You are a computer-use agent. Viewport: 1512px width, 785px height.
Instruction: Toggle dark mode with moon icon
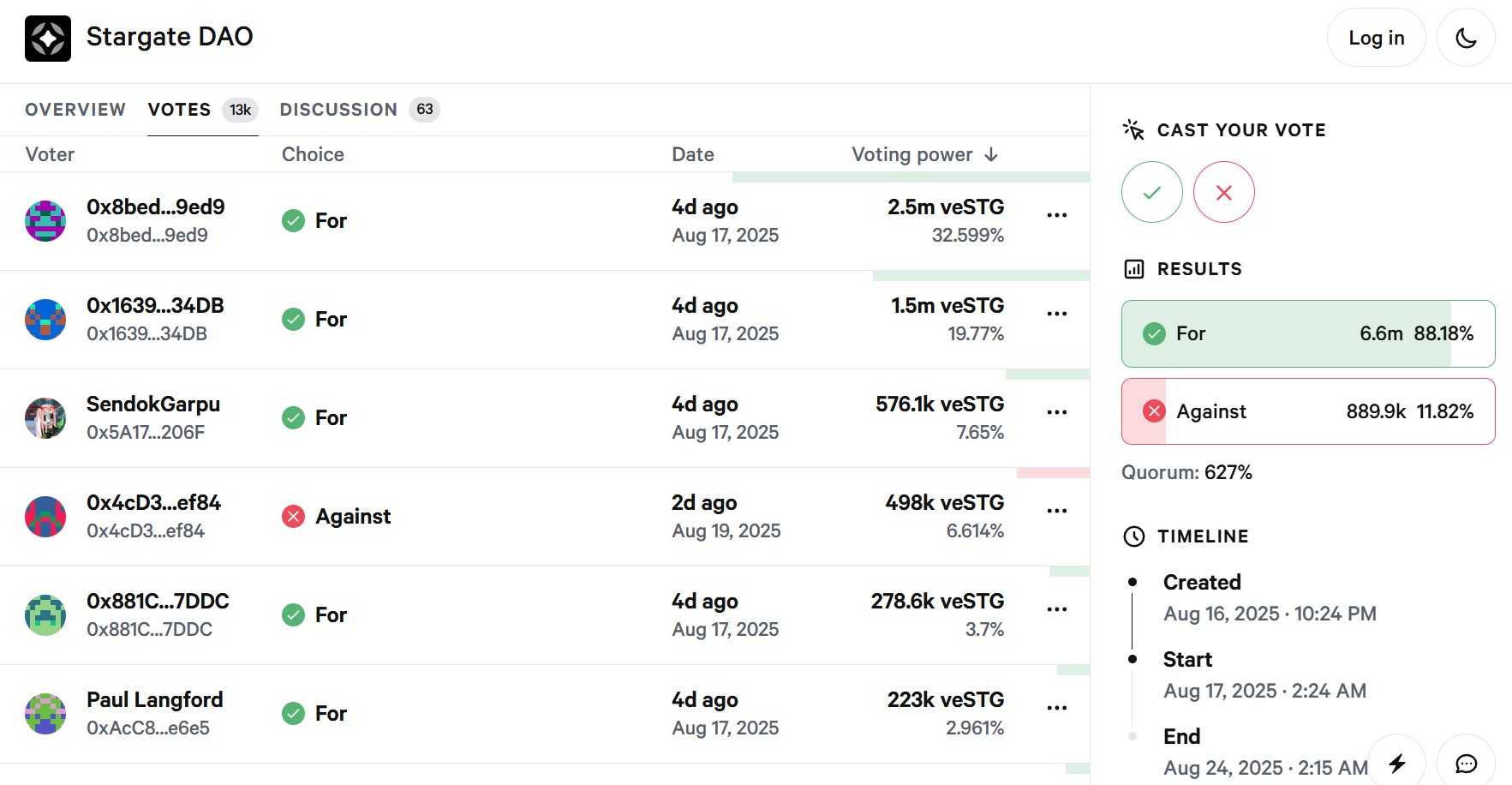tap(1465, 38)
